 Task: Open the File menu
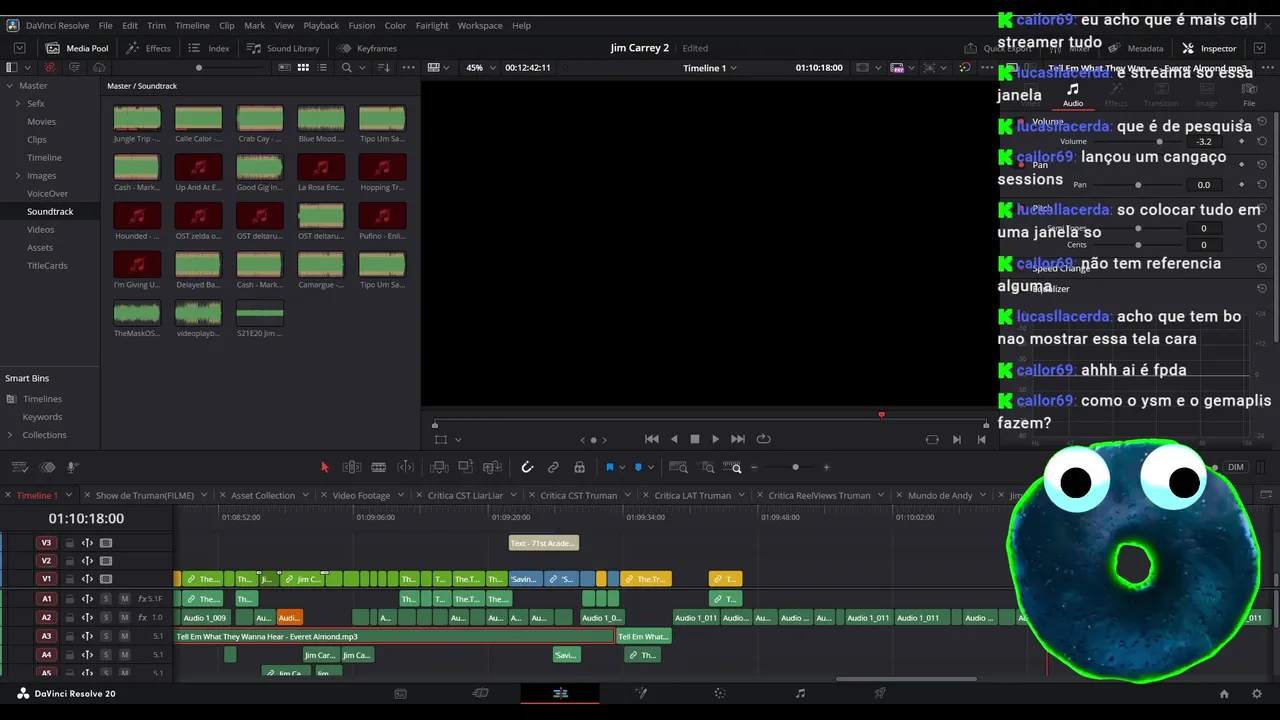(105, 25)
